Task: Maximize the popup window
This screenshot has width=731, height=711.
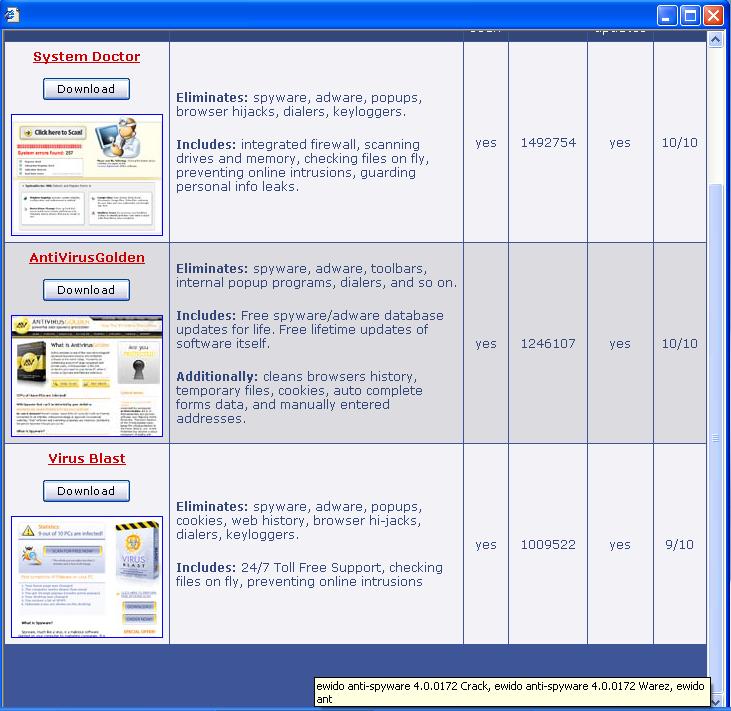Action: pos(690,15)
